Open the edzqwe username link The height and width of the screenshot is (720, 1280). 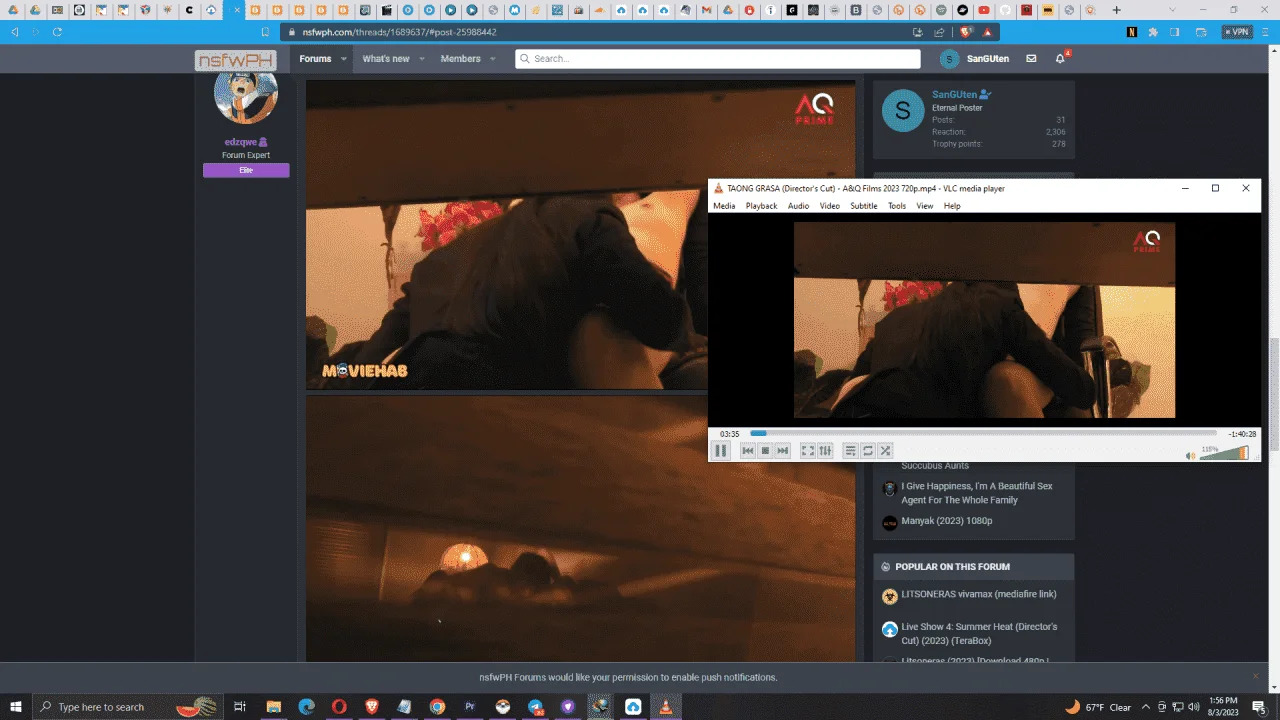[241, 142]
